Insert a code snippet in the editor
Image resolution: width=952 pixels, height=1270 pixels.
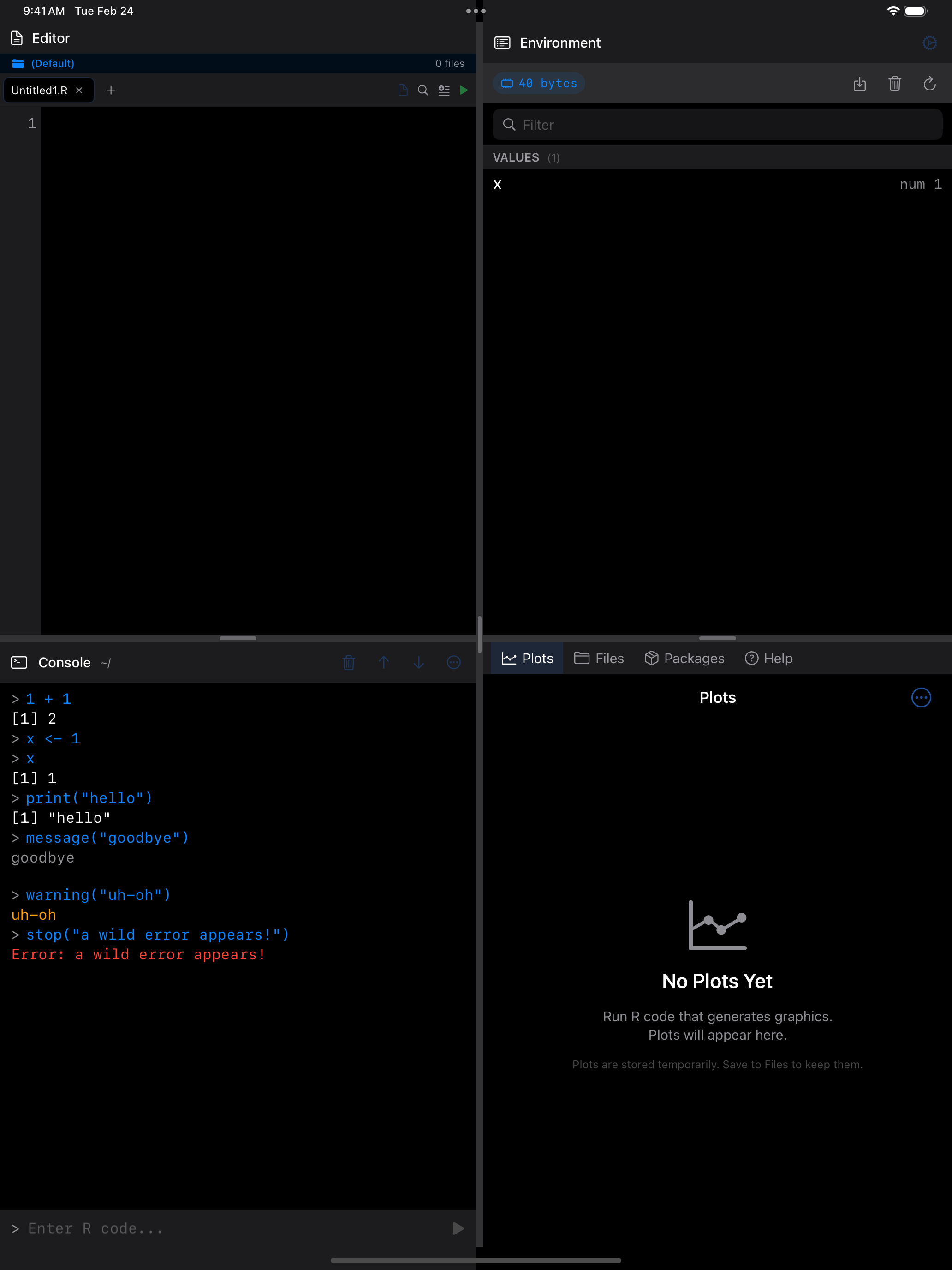pos(444,90)
